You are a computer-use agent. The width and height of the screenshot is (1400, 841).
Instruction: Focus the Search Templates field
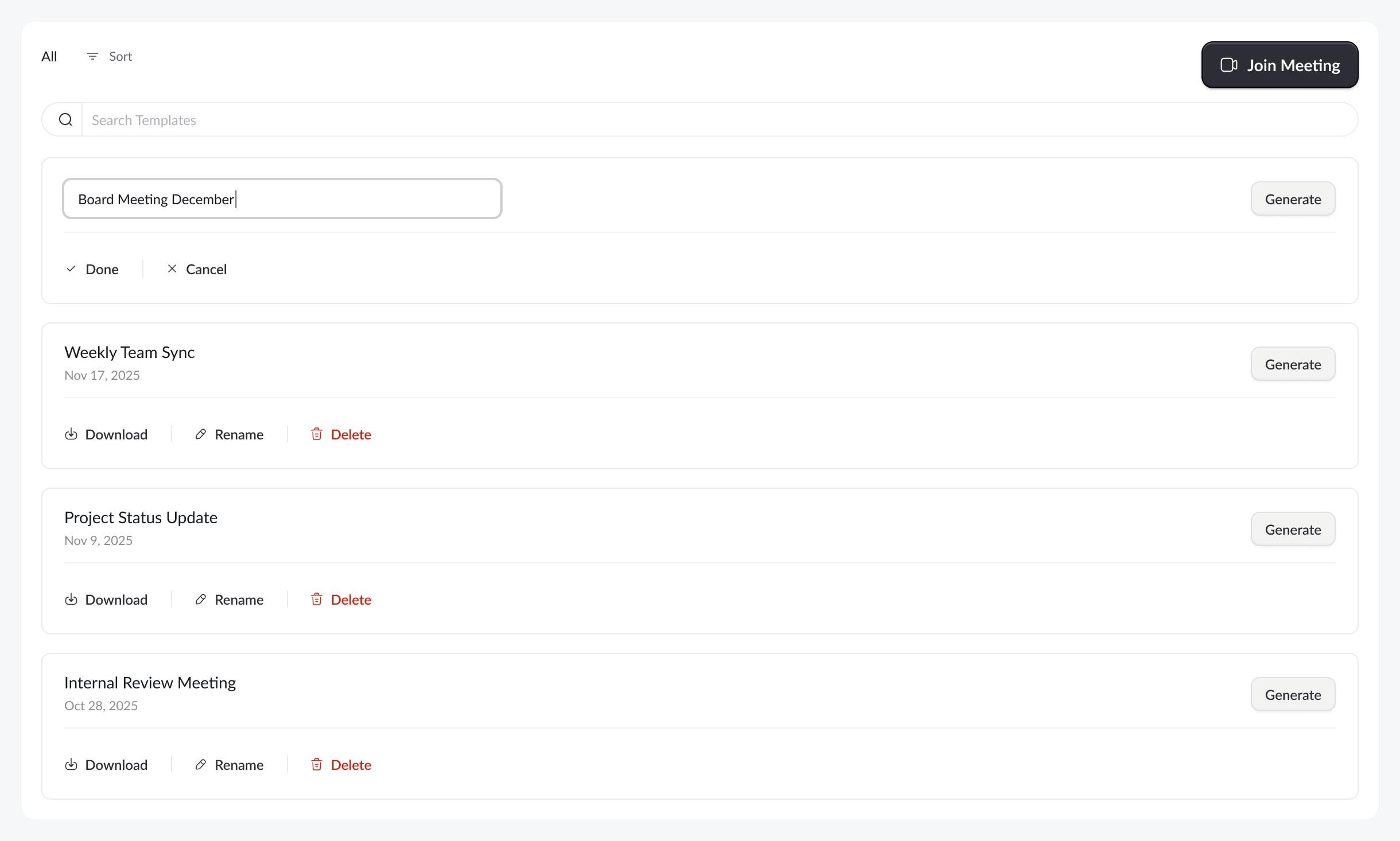coord(717,120)
